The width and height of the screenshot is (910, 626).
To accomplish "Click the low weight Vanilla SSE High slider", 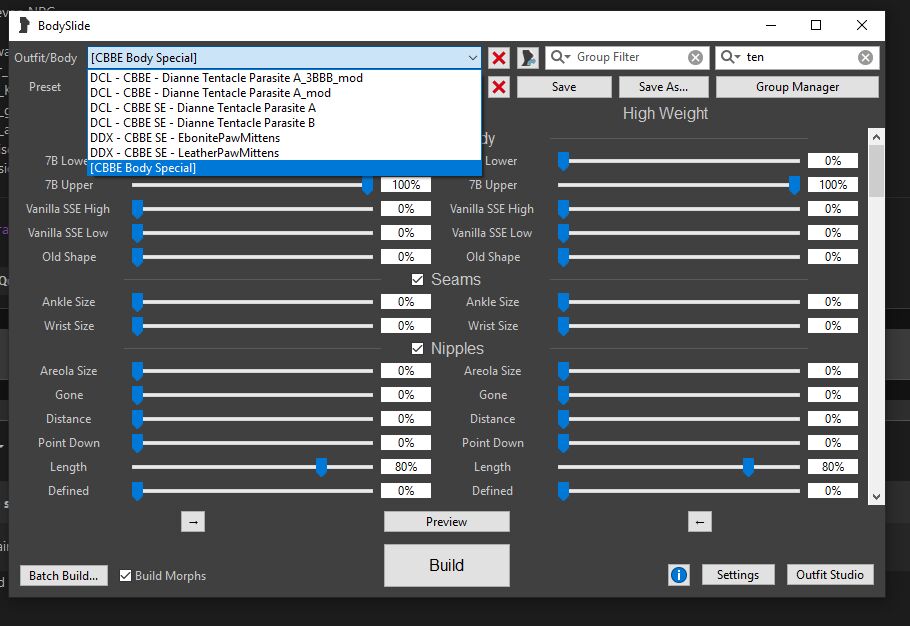I will tap(252, 209).
